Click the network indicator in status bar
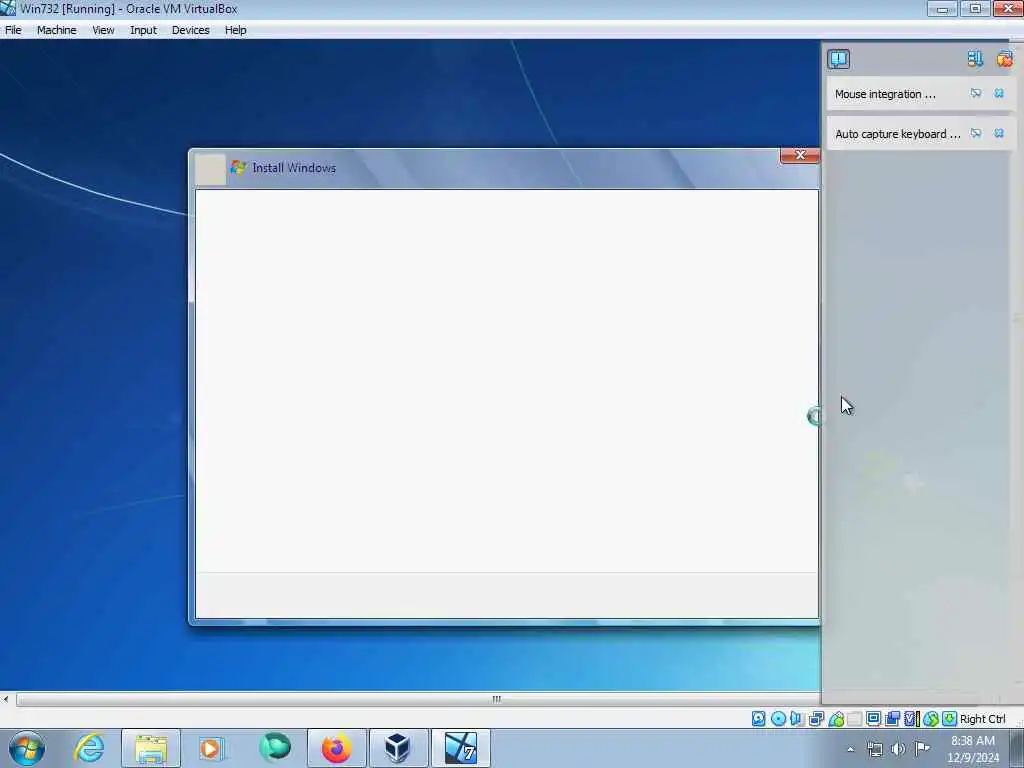1024x768 pixels. pos(816,719)
